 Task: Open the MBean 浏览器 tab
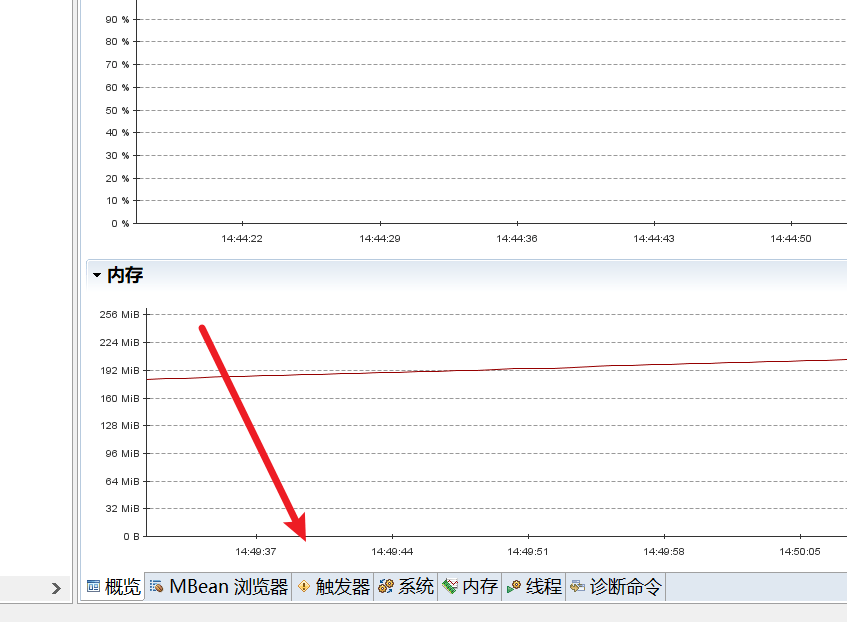click(218, 587)
